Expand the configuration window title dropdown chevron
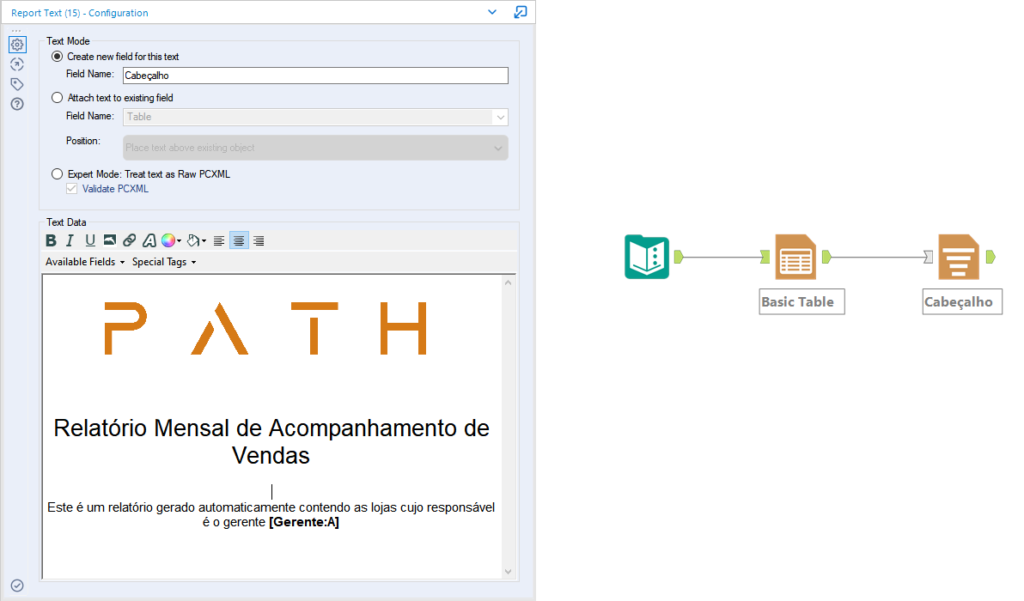The width and height of the screenshot is (1024, 601). tap(492, 12)
